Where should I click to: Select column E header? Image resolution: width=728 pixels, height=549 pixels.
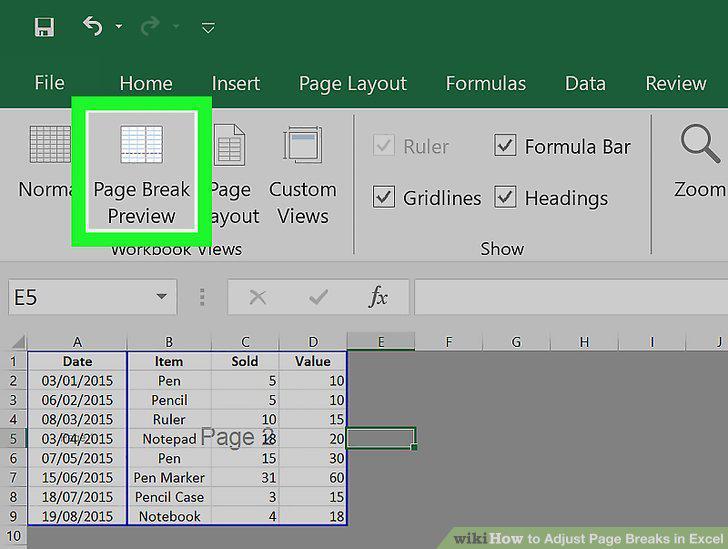(381, 342)
